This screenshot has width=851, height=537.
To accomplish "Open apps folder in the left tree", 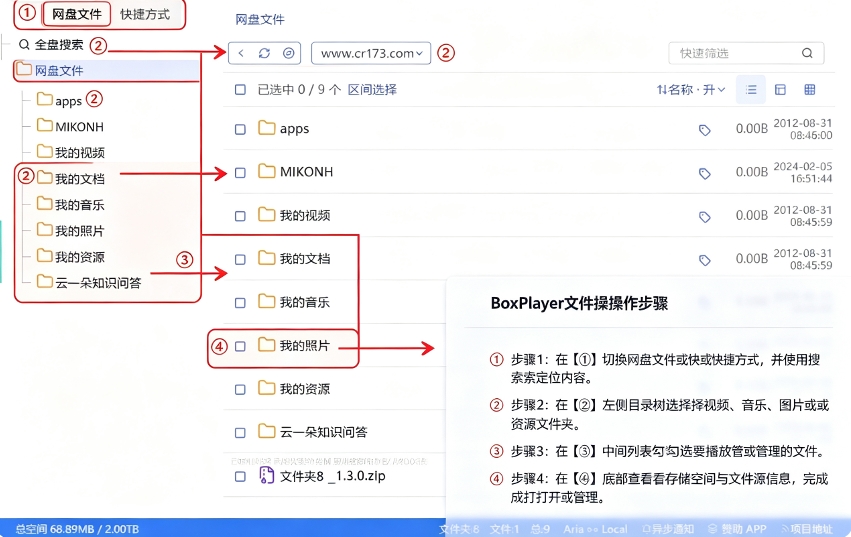I will click(x=60, y=100).
